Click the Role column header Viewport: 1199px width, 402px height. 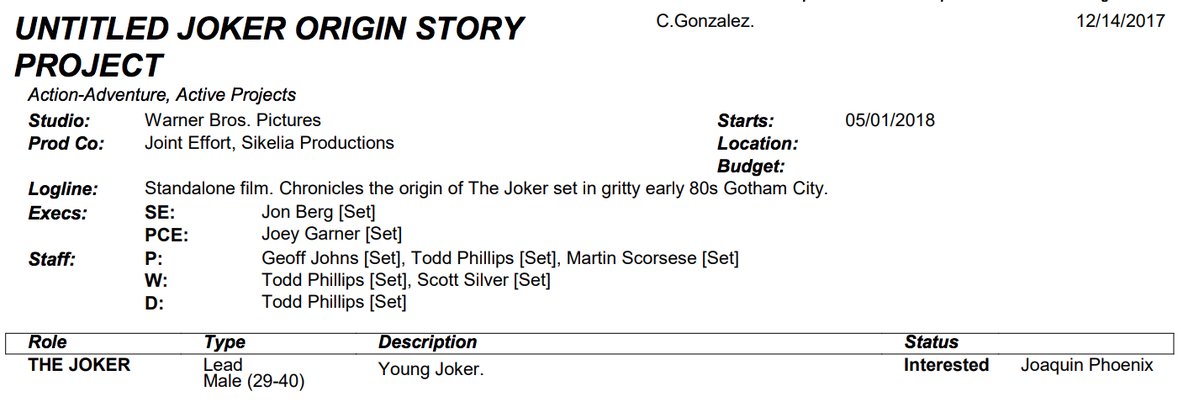(x=47, y=342)
